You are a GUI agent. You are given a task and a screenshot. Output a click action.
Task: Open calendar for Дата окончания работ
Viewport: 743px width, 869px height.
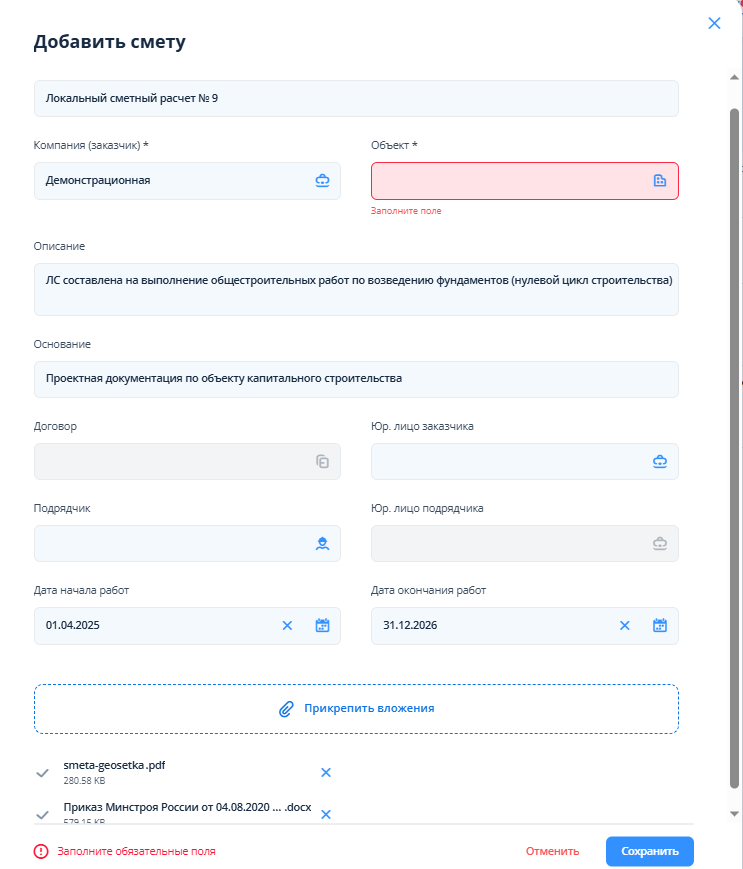pyautogui.click(x=659, y=626)
